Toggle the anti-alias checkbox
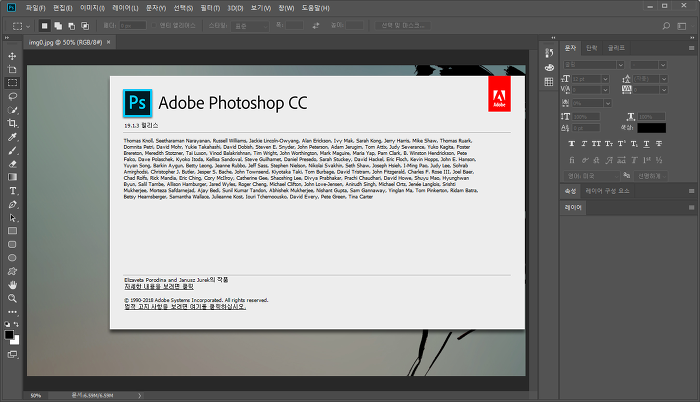 click(x=154, y=25)
